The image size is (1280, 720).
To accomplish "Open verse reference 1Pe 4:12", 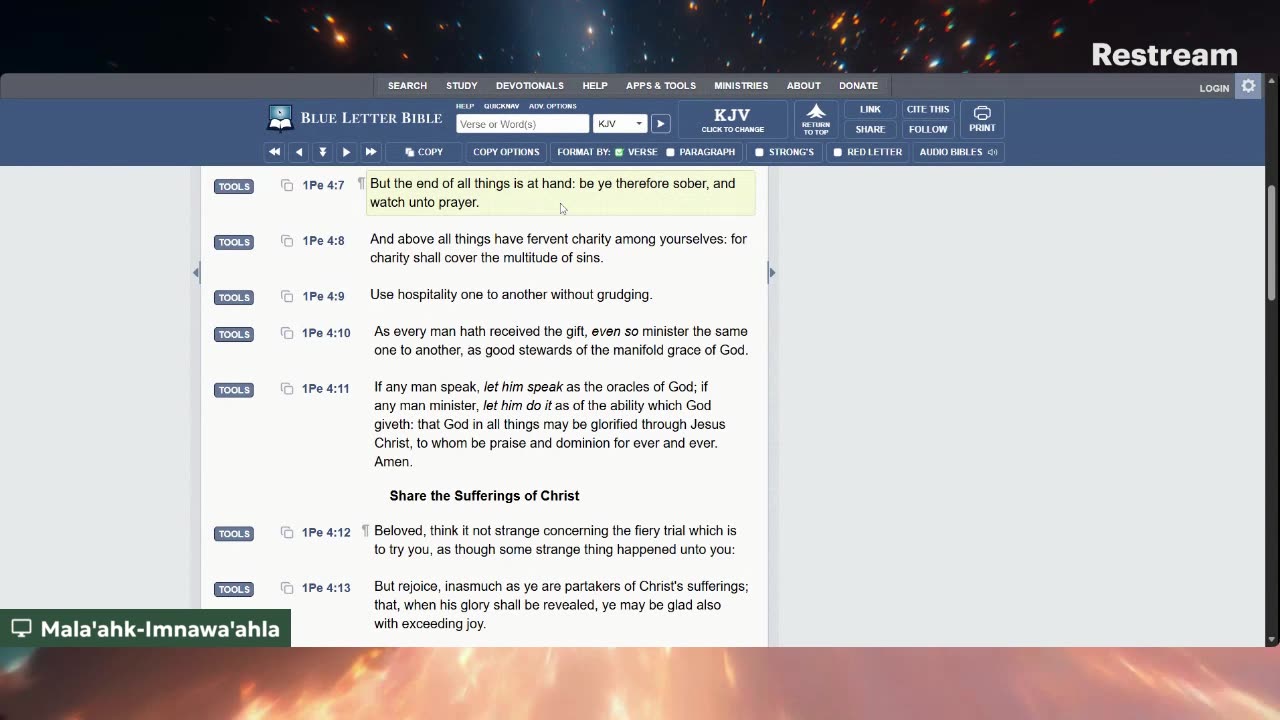I will pos(326,533).
